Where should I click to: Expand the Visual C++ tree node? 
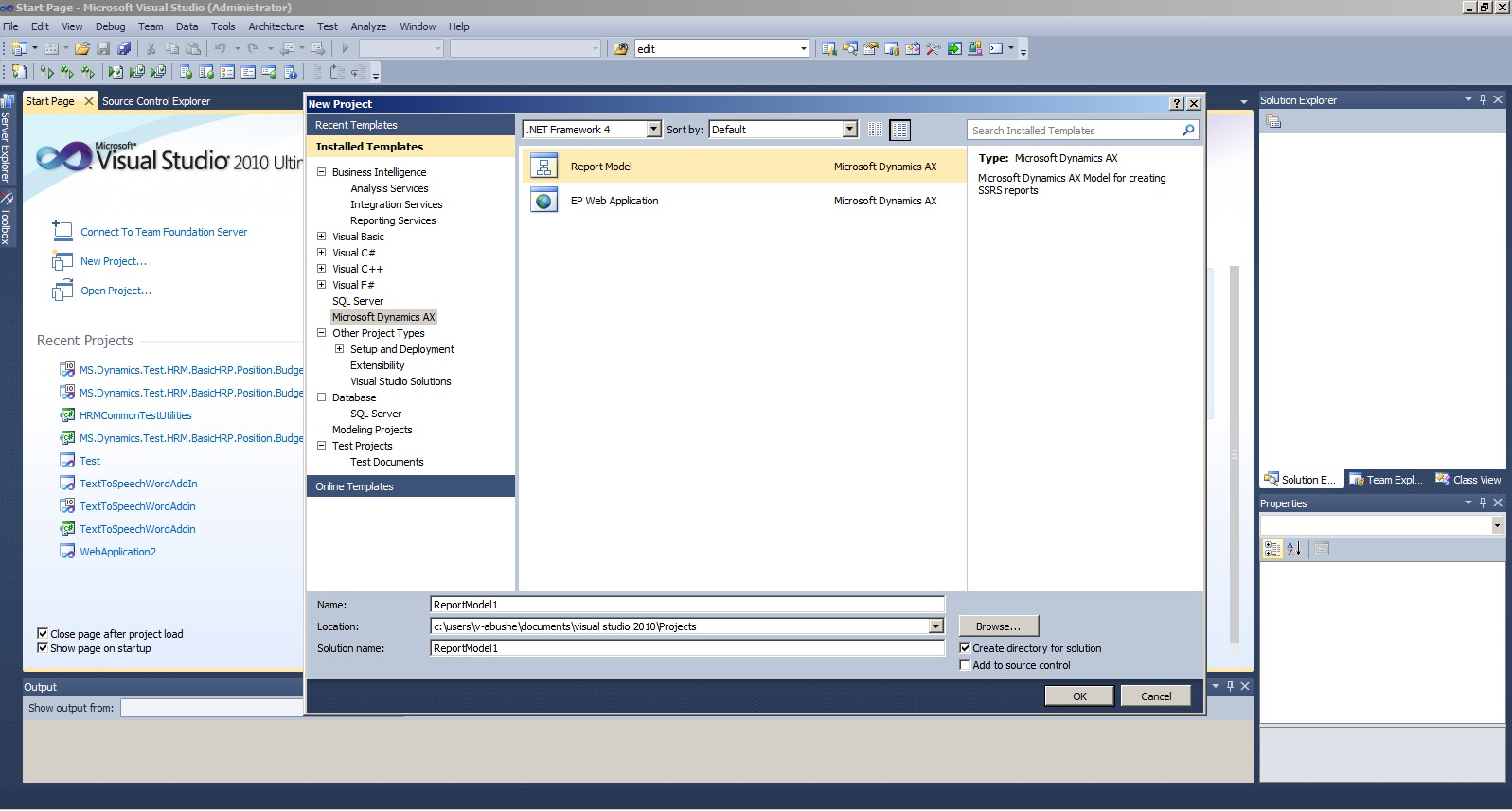tap(322, 269)
